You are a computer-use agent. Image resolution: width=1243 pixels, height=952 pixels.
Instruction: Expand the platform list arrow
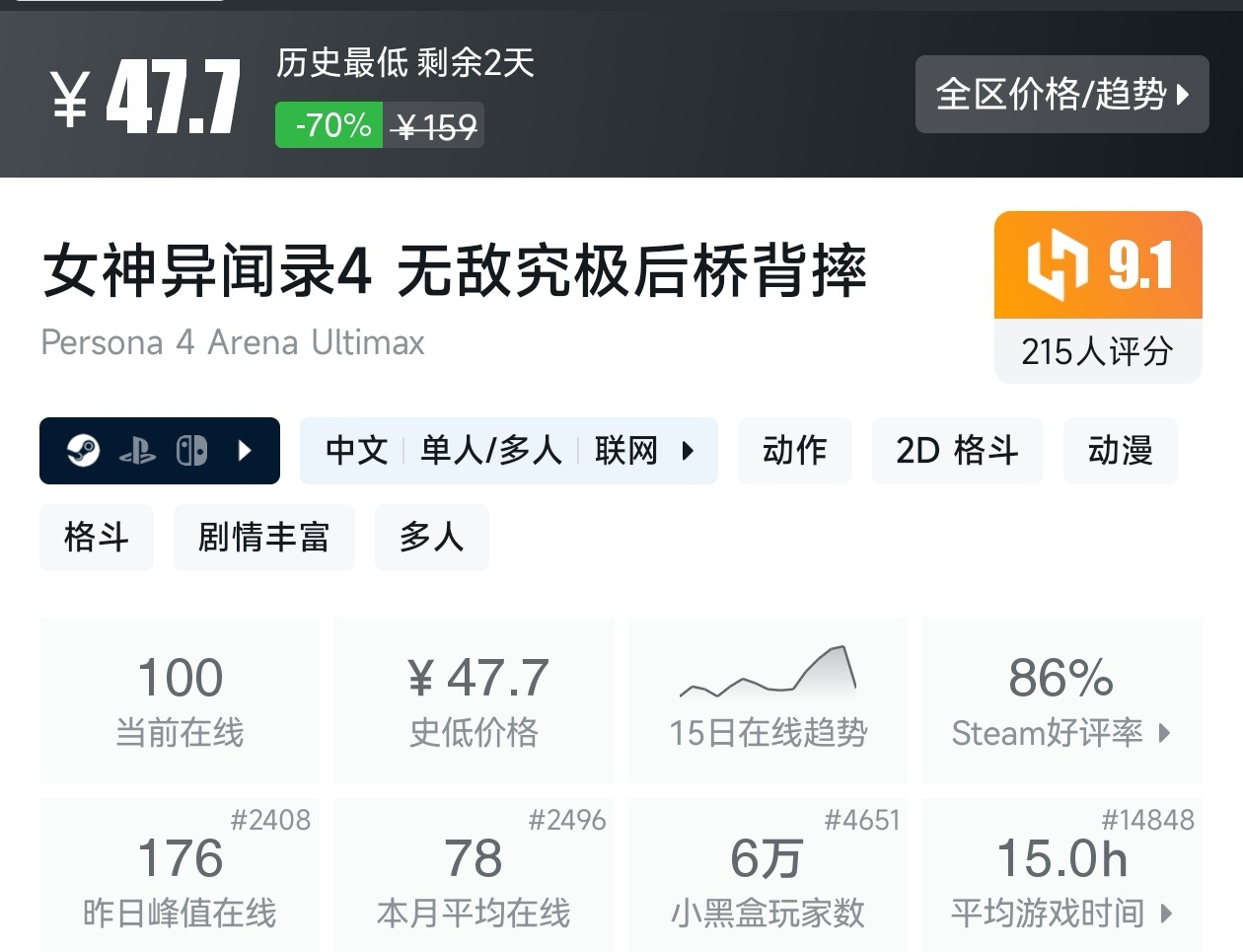point(246,451)
